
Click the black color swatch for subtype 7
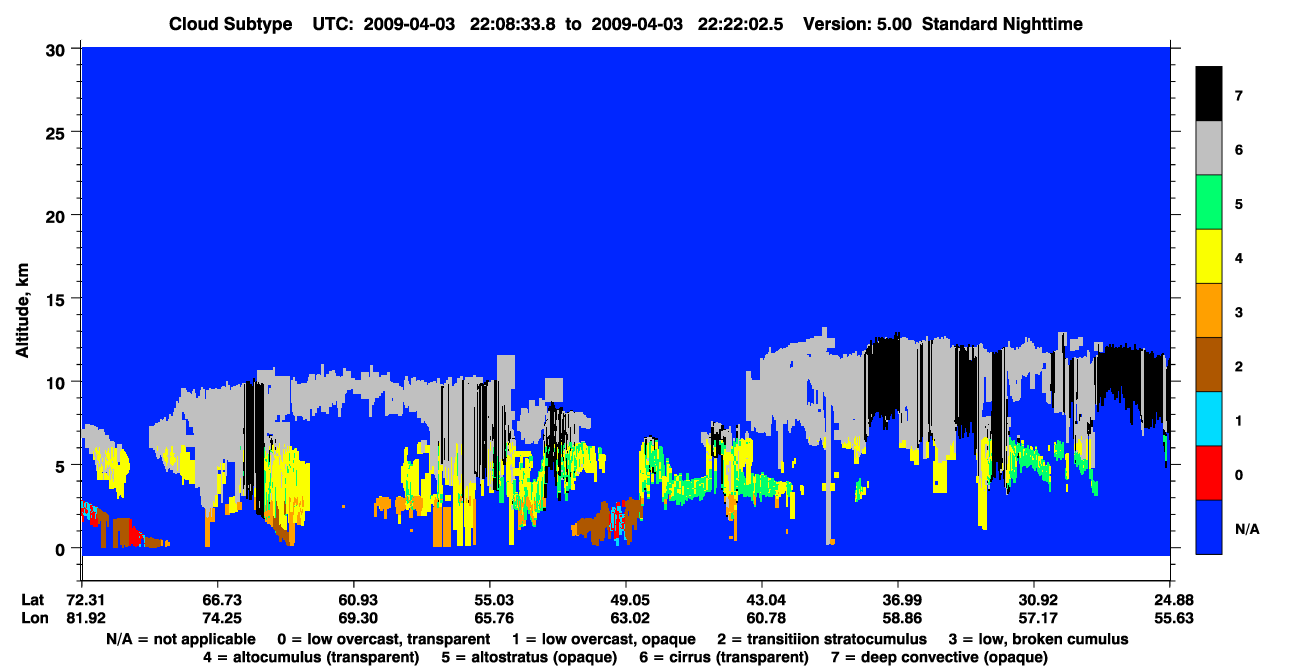click(1209, 94)
